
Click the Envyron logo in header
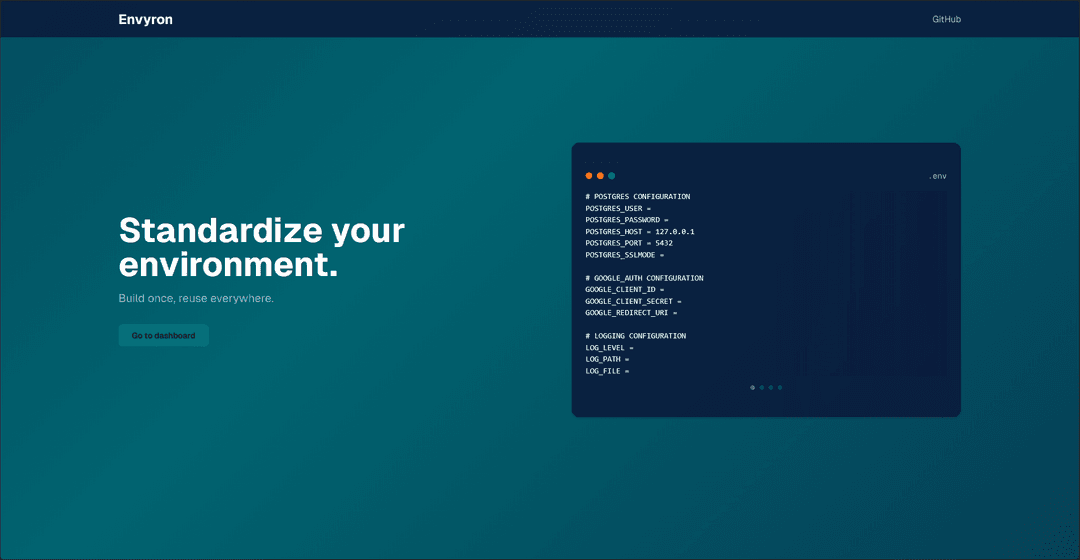pyautogui.click(x=145, y=19)
